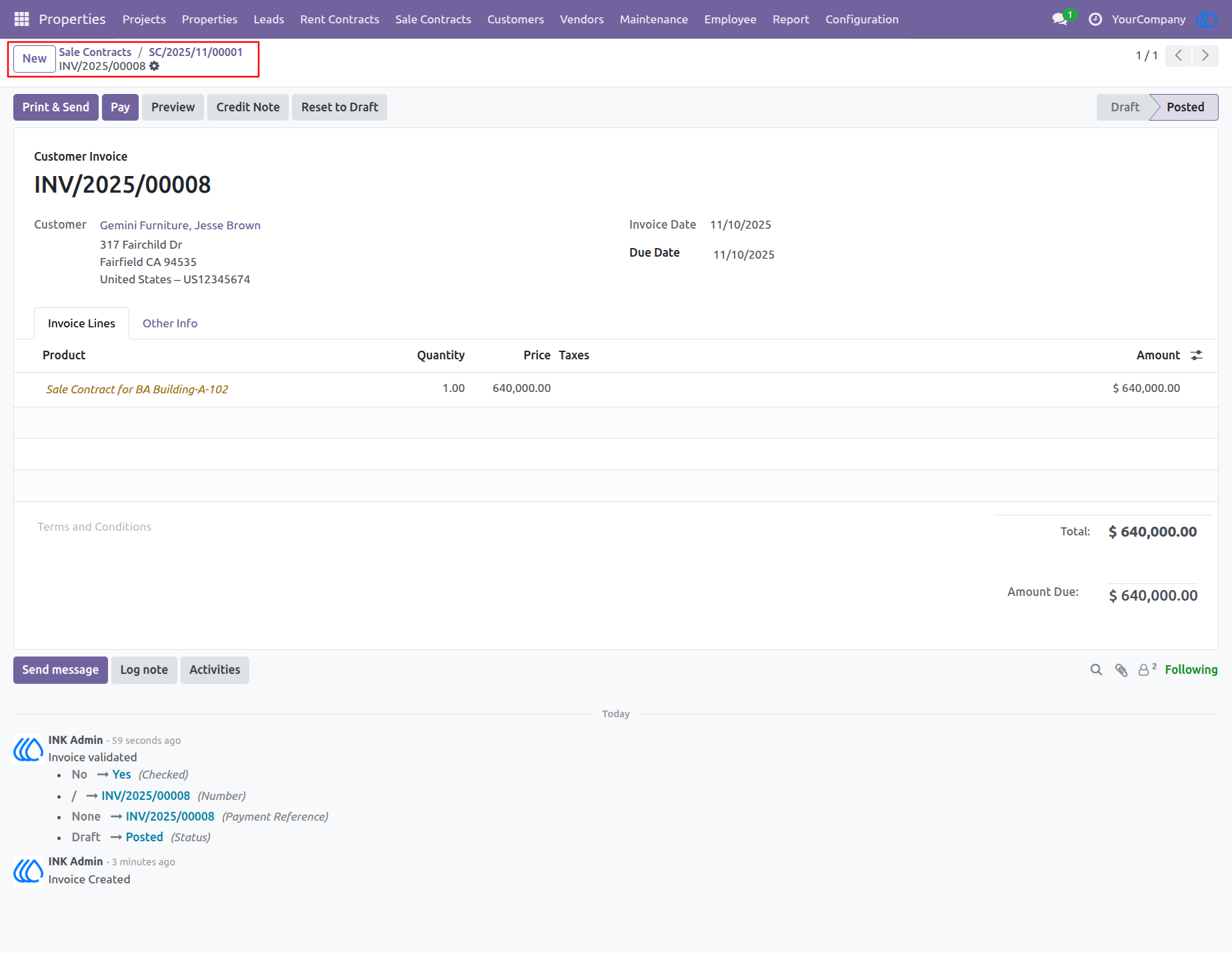The width and height of the screenshot is (1232, 954).
Task: Click INK Admin avatar on Invoice validated
Action: (x=28, y=749)
